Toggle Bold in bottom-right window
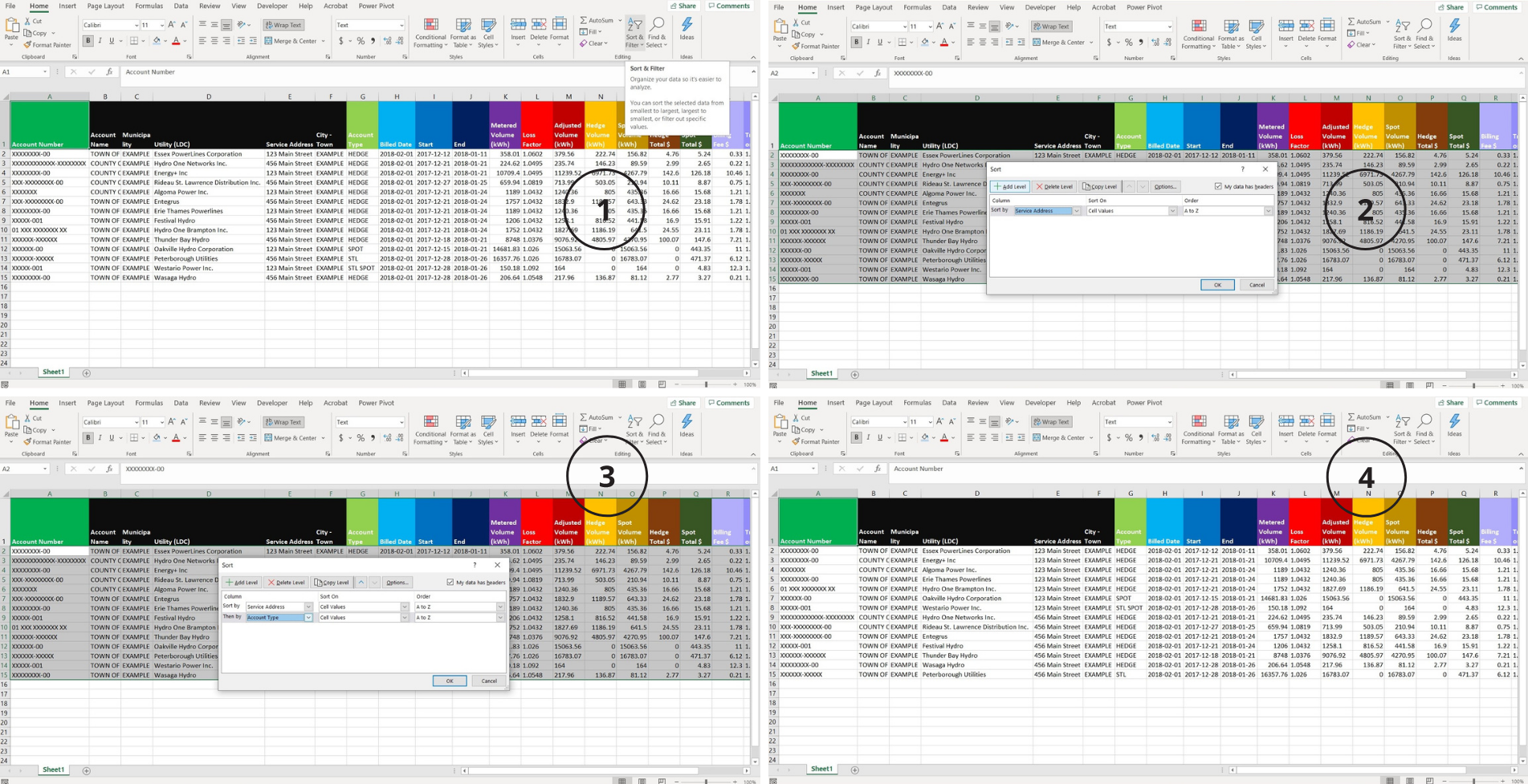 (857, 437)
